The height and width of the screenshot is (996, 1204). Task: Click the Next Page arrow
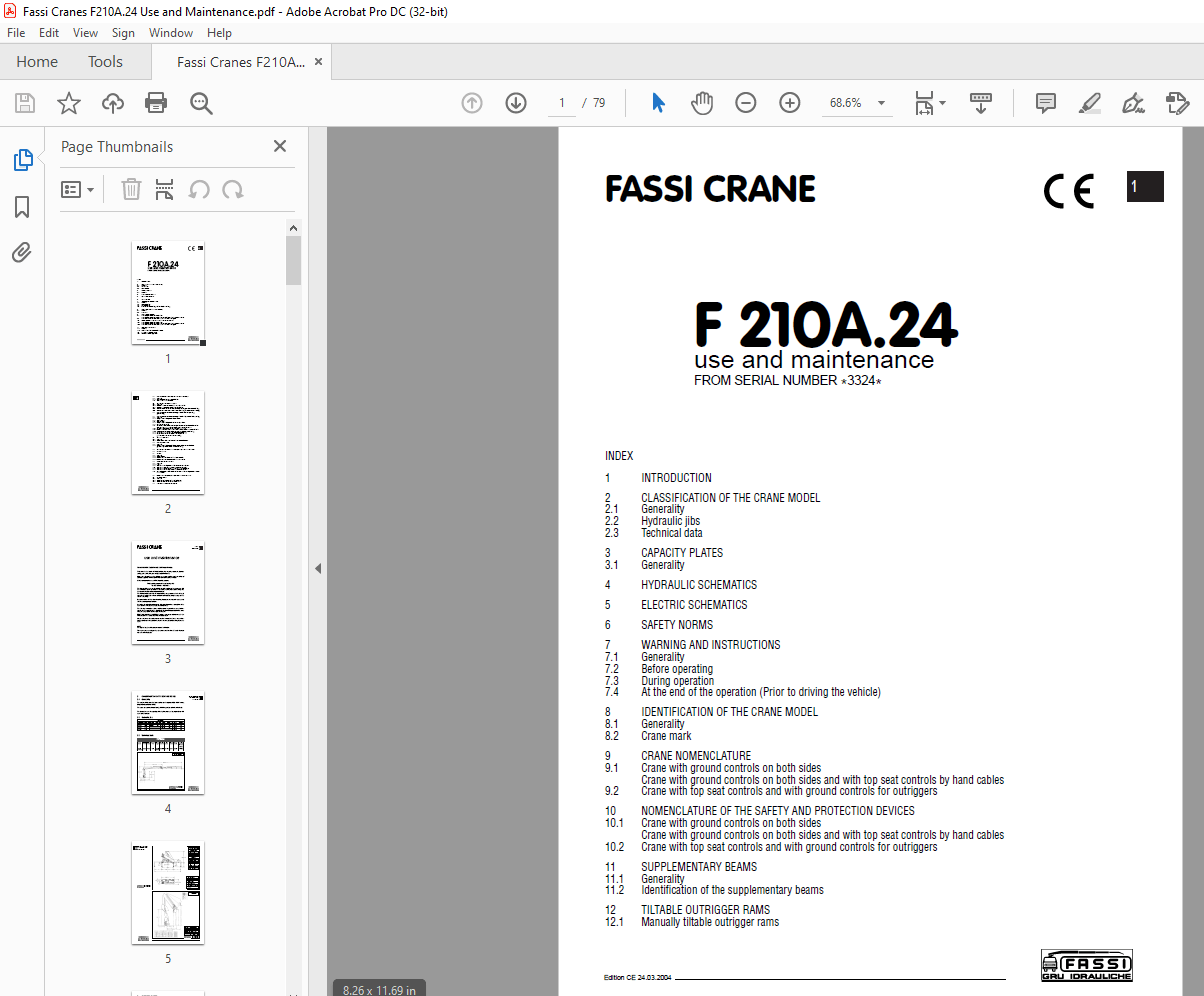tap(515, 103)
